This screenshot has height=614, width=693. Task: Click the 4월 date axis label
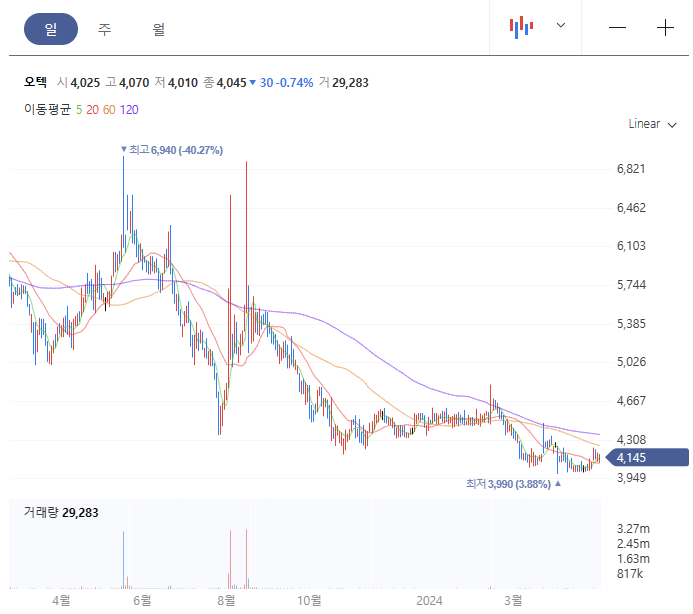pyautogui.click(x=61, y=600)
